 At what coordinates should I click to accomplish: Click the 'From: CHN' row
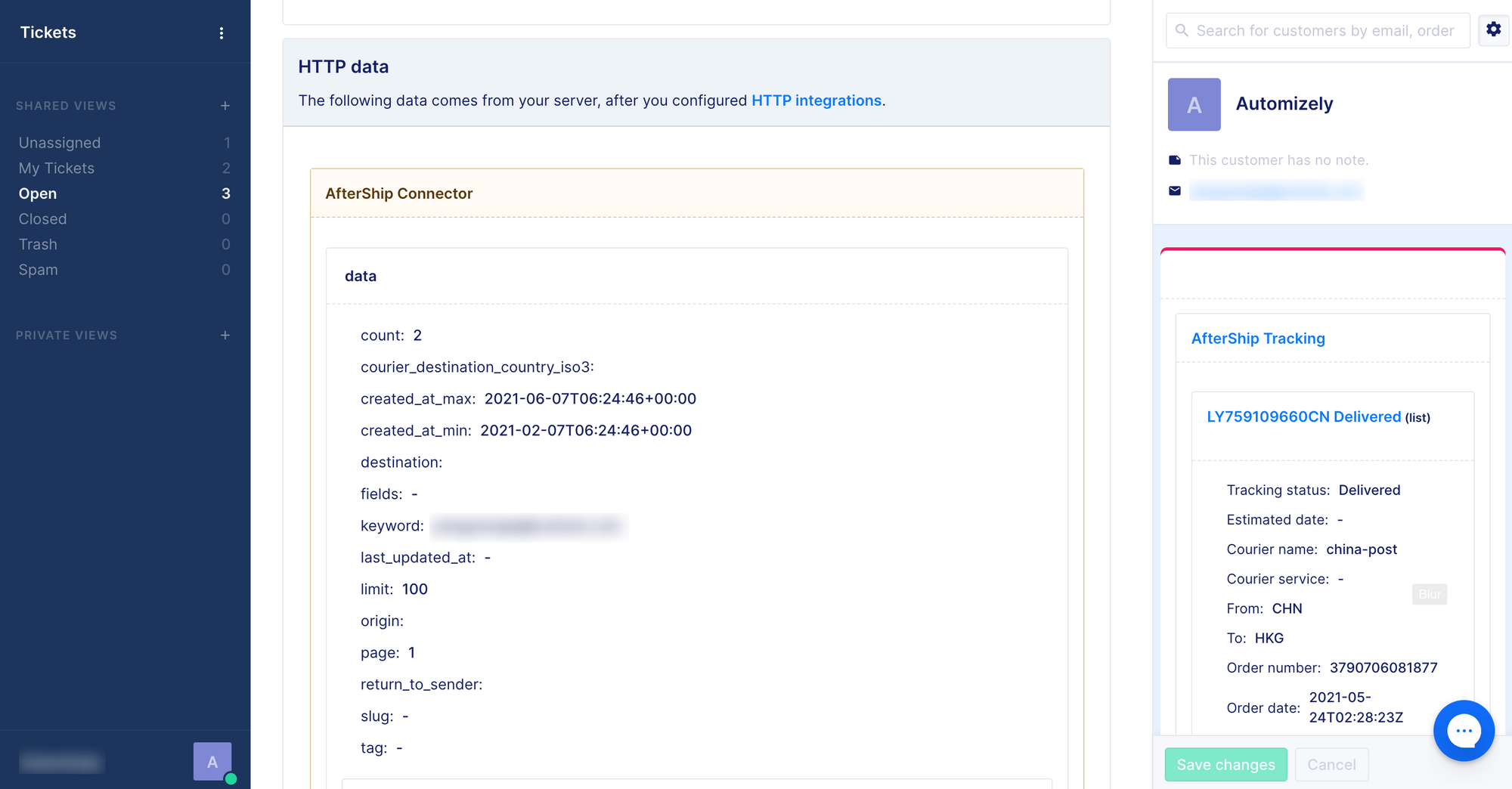[1264, 608]
